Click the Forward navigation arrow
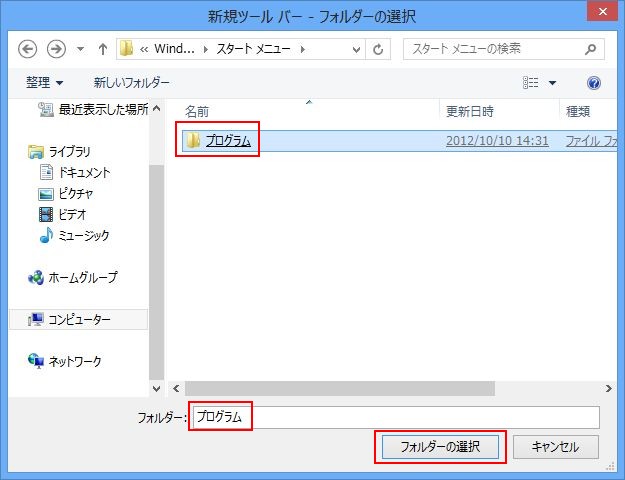 57,49
